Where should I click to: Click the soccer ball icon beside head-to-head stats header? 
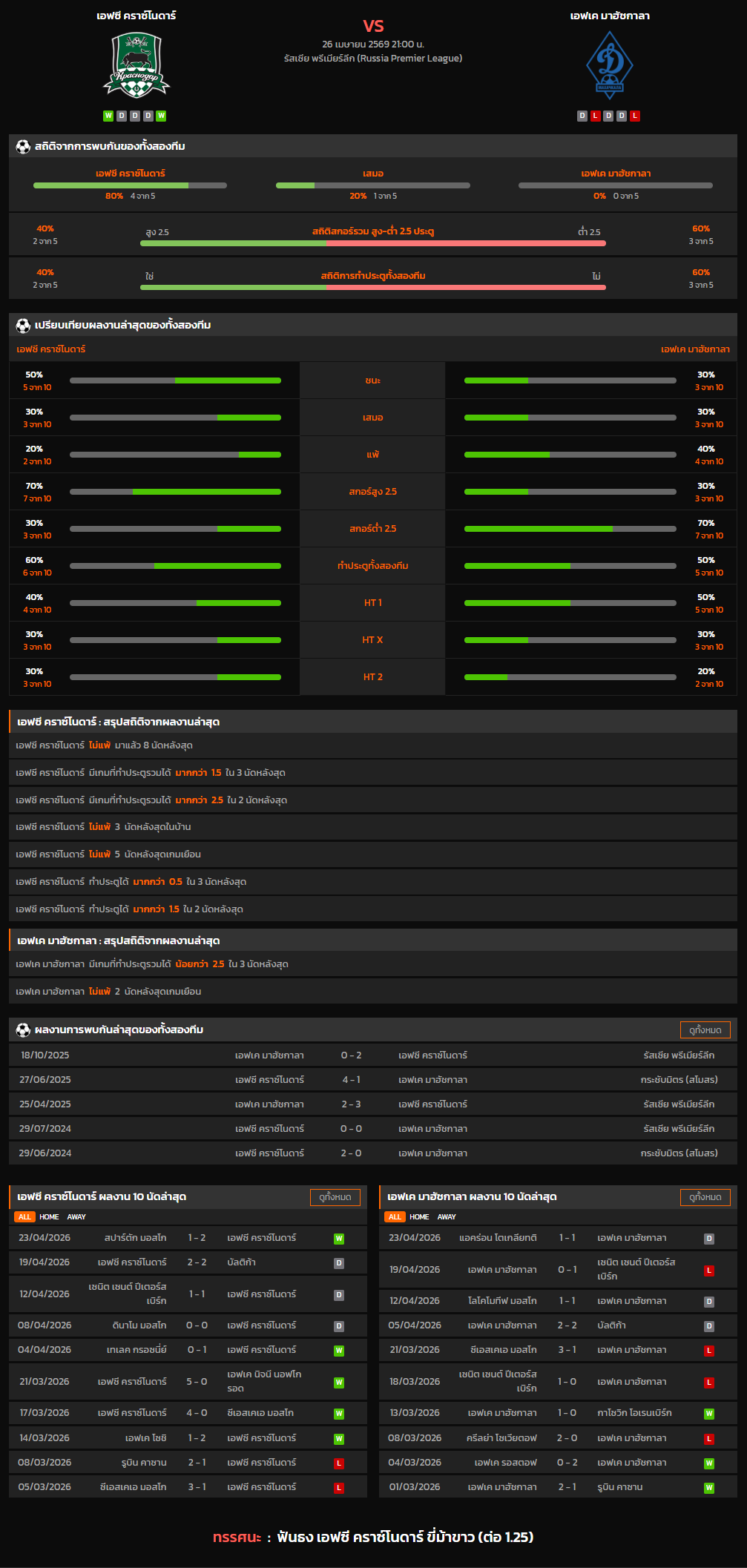(23, 147)
